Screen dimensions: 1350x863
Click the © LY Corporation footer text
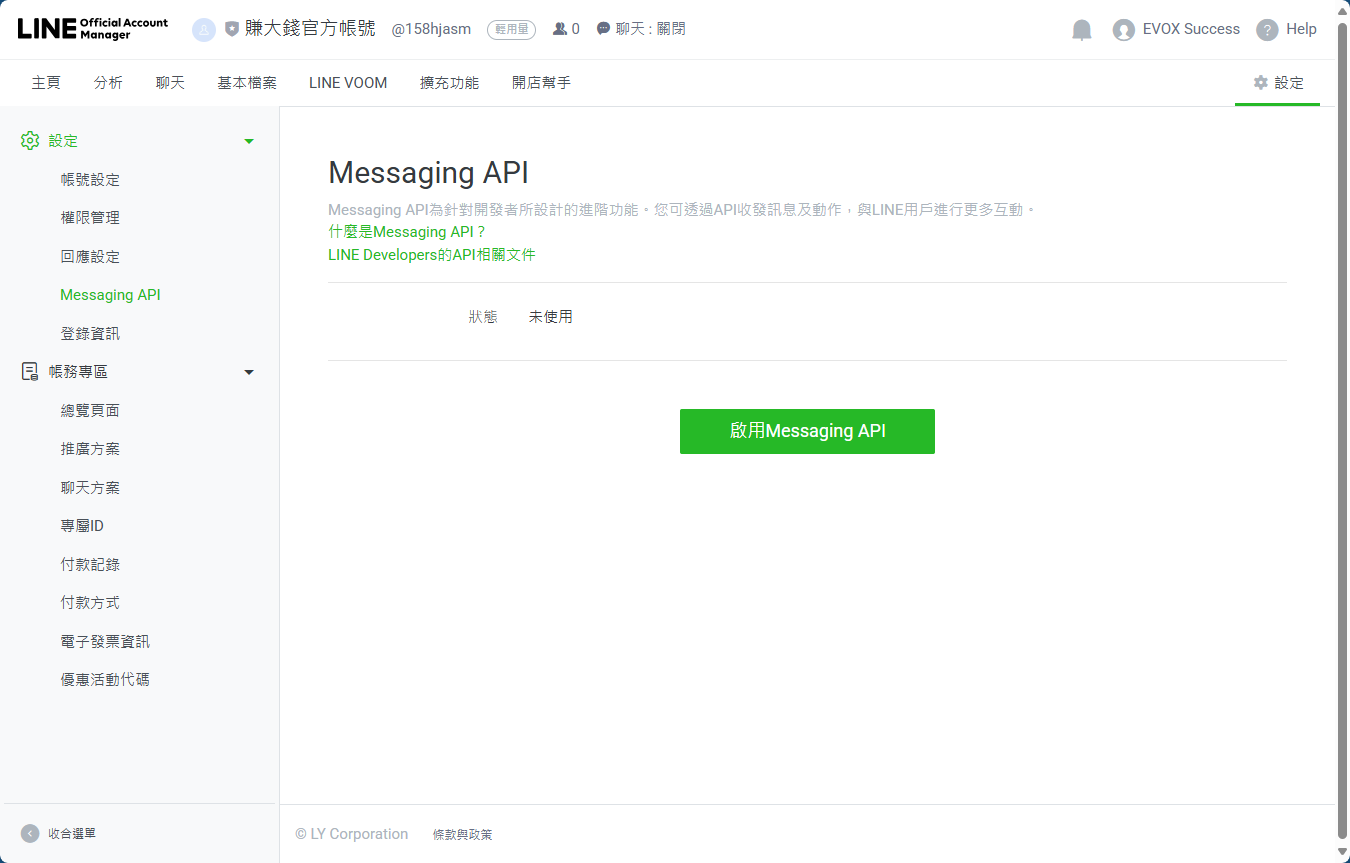point(352,834)
